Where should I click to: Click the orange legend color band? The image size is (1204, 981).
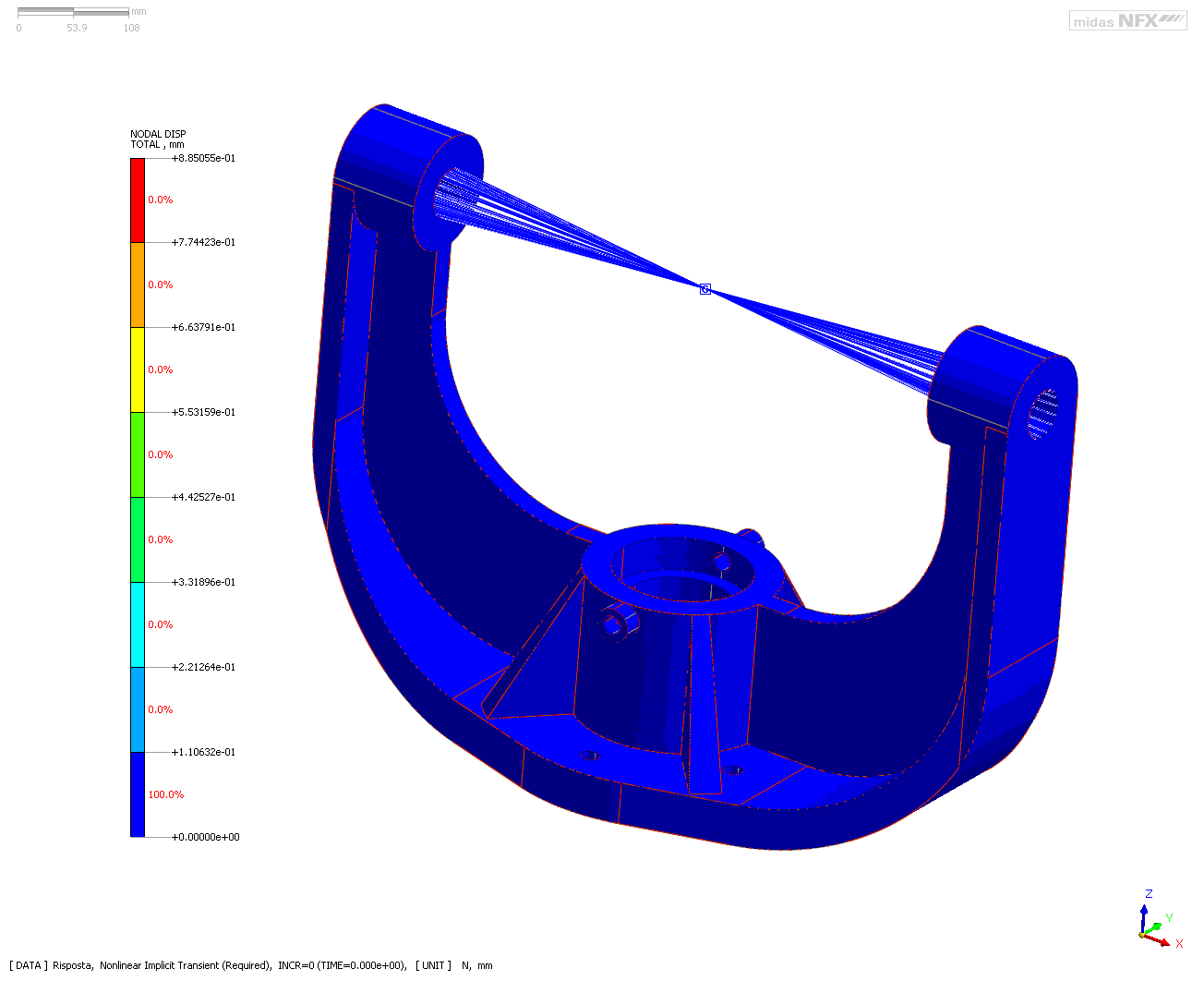pyautogui.click(x=138, y=285)
